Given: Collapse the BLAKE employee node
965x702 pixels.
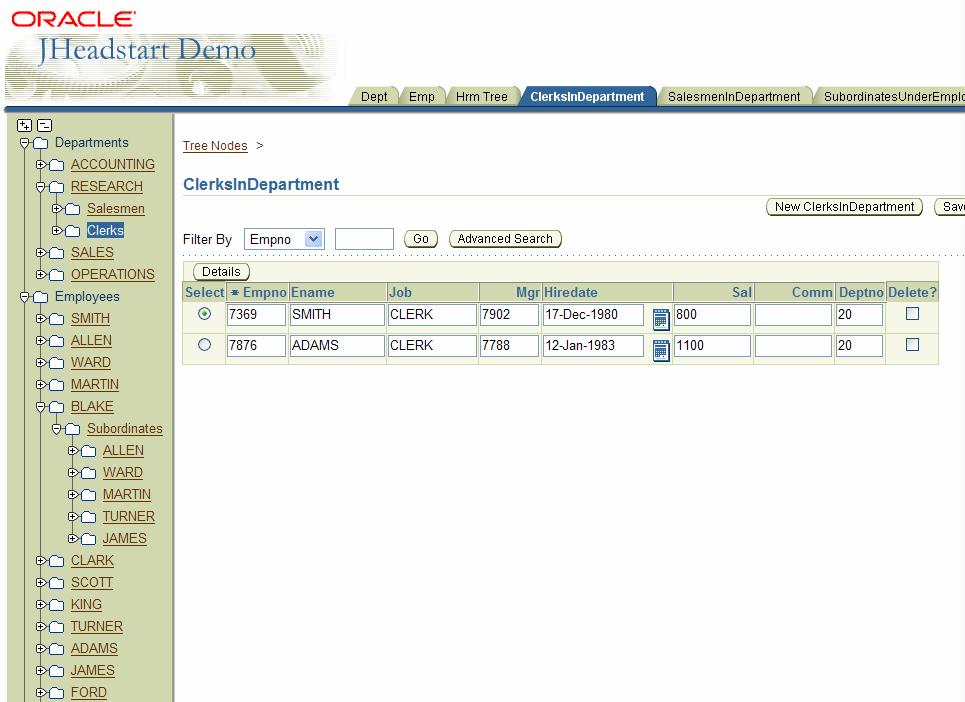Looking at the screenshot, I should point(41,407).
